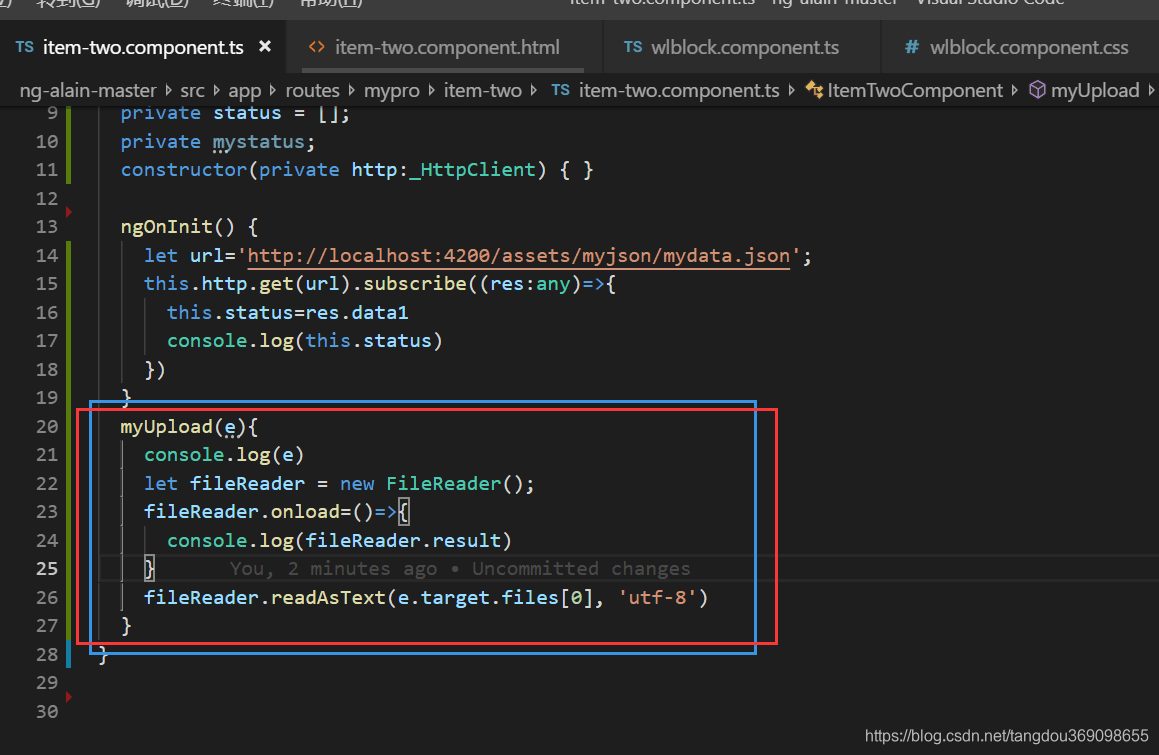Click the 'any' type on line 15
The height and width of the screenshot is (755, 1159).
pos(553,283)
